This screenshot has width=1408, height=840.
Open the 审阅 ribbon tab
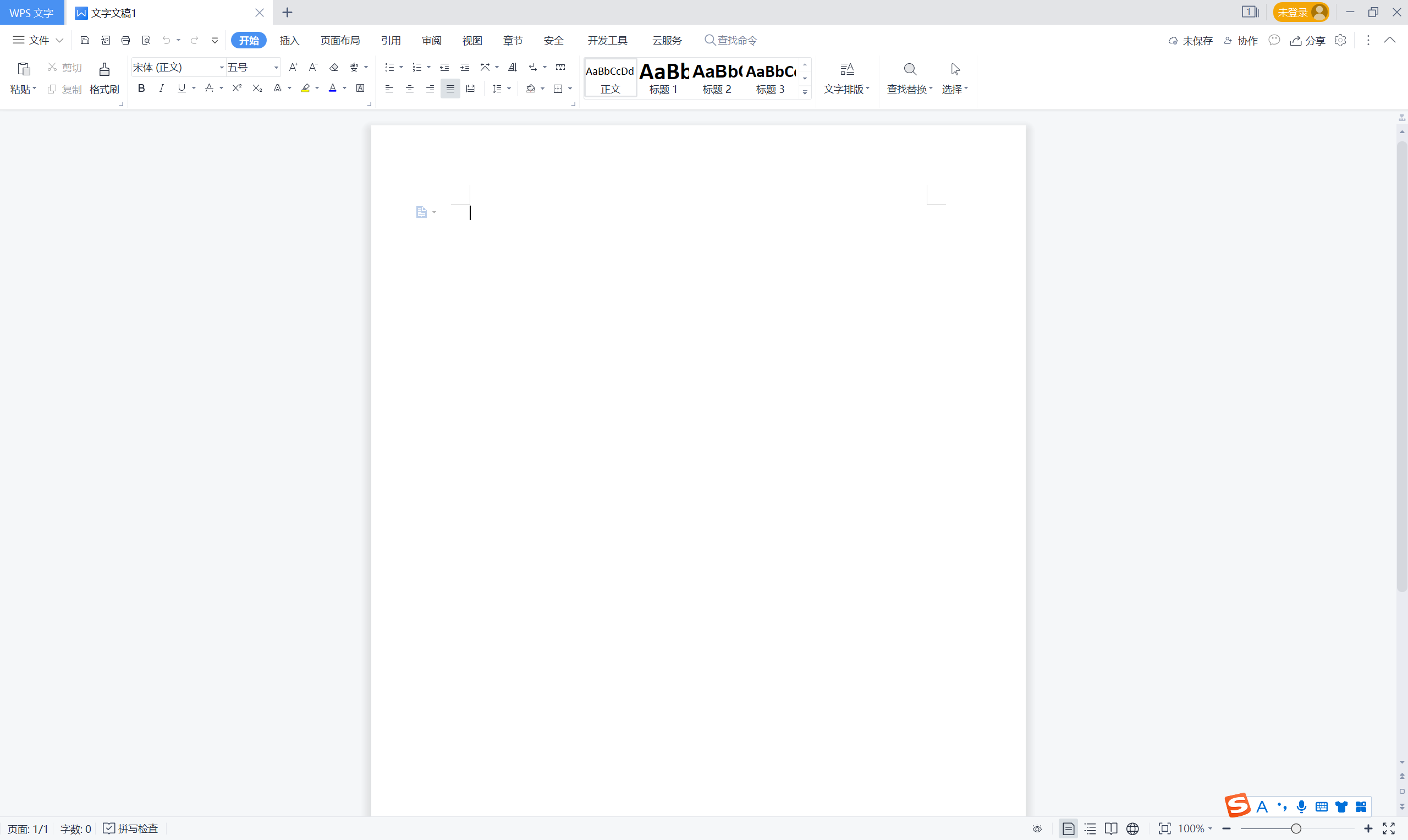(431, 40)
